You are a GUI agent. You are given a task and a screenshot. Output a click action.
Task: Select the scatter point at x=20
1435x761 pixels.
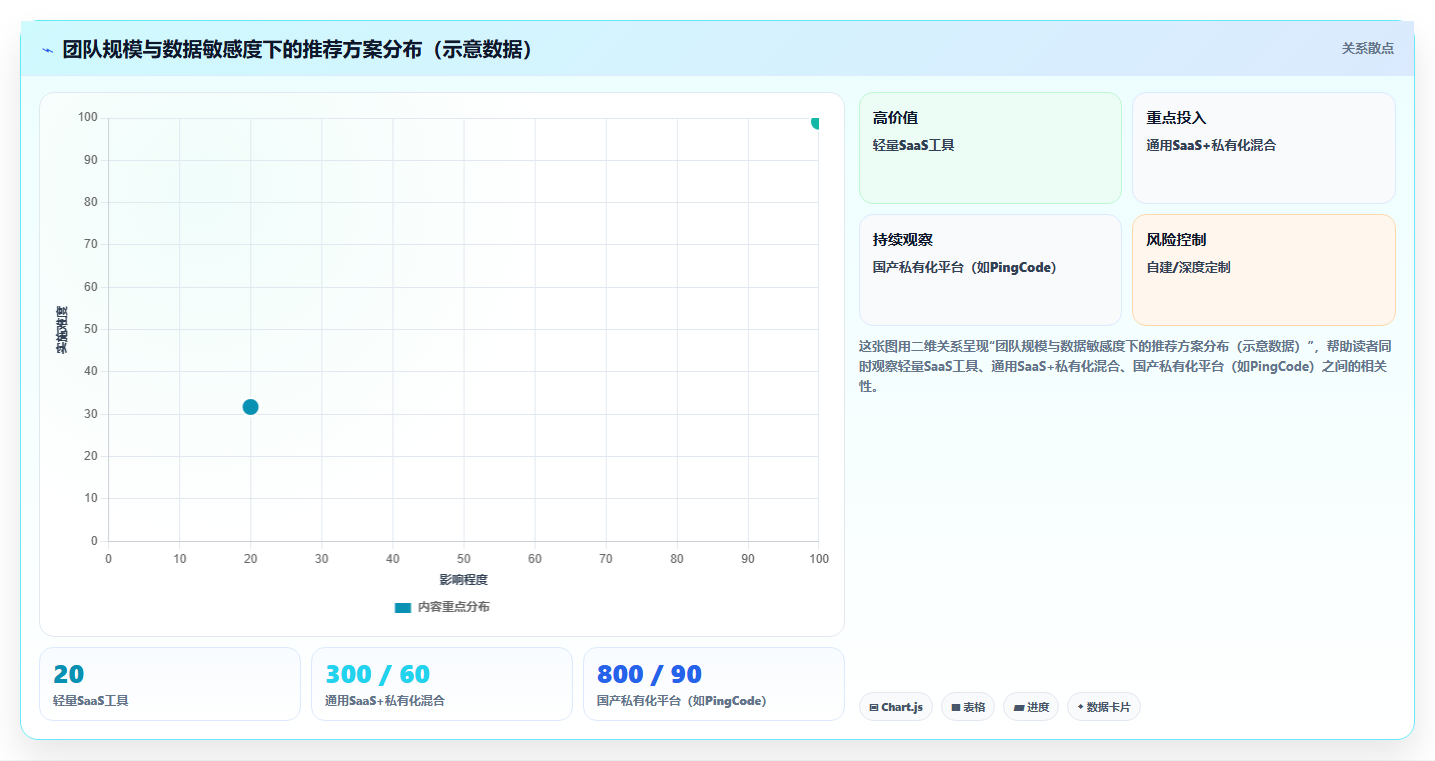click(250, 407)
